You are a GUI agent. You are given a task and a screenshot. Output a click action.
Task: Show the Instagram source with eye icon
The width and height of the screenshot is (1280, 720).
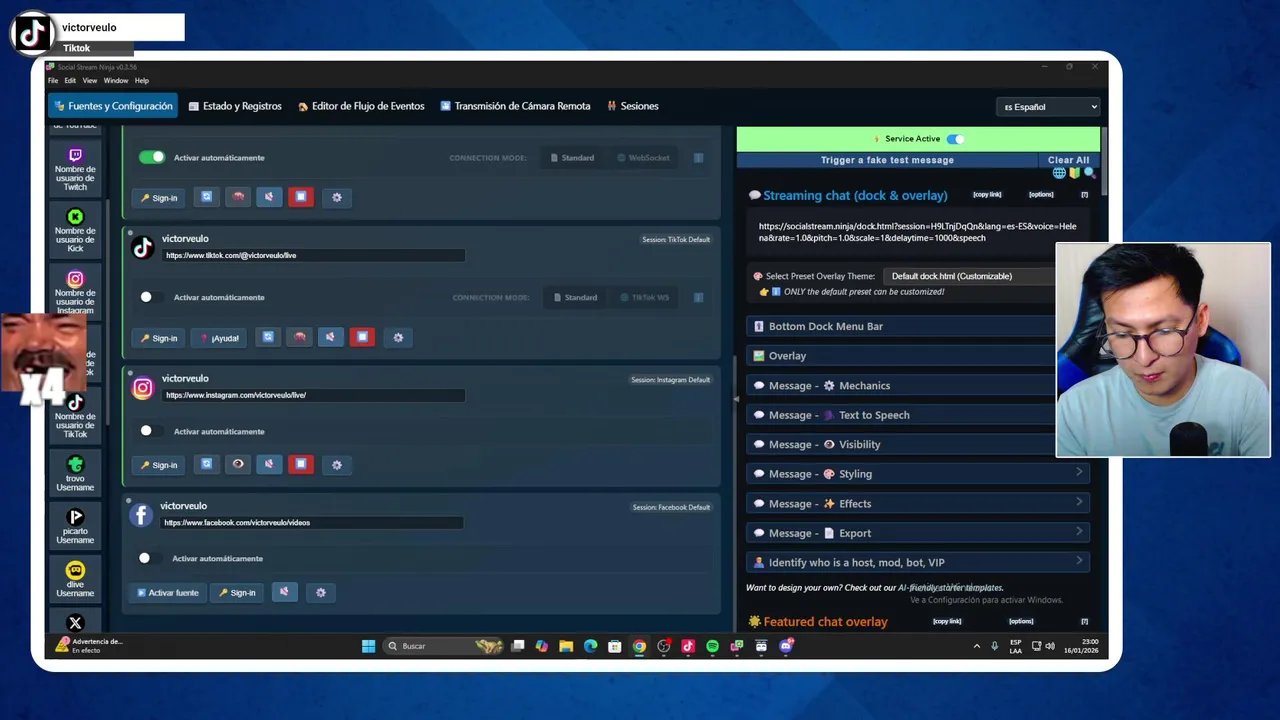pyautogui.click(x=238, y=464)
